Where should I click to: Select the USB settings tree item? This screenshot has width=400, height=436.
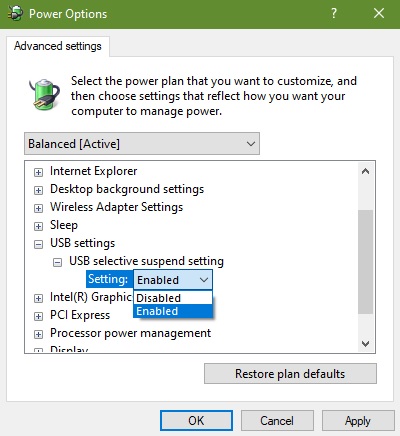(x=82, y=243)
